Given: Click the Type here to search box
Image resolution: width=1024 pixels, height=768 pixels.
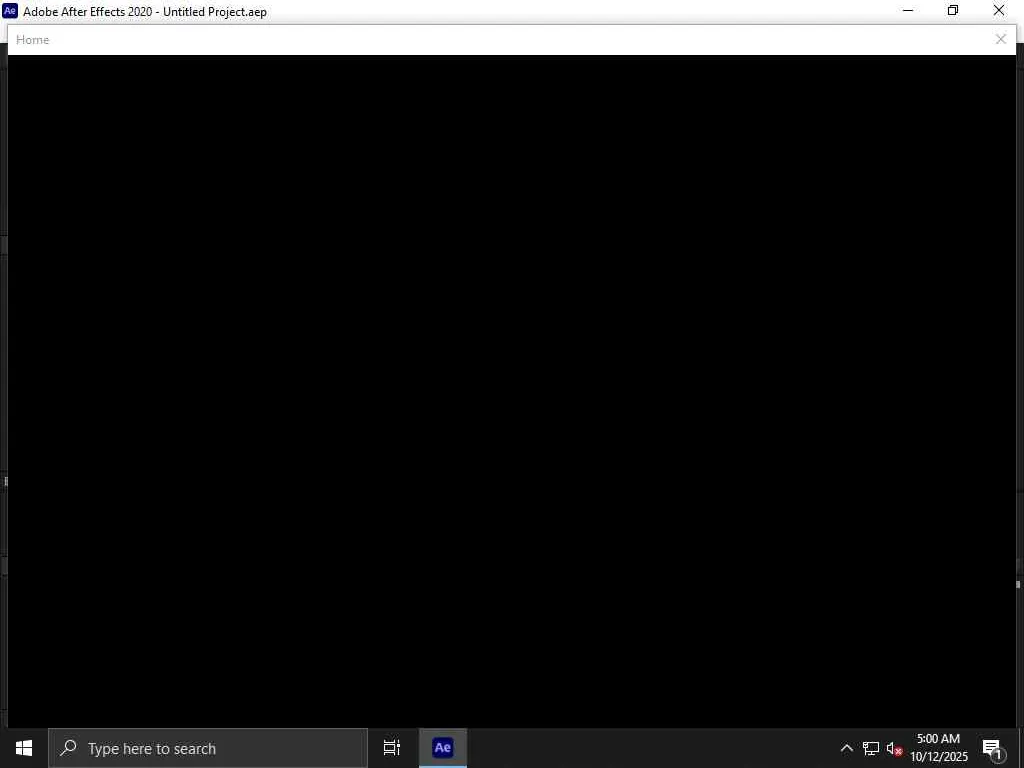Looking at the screenshot, I should 208,748.
